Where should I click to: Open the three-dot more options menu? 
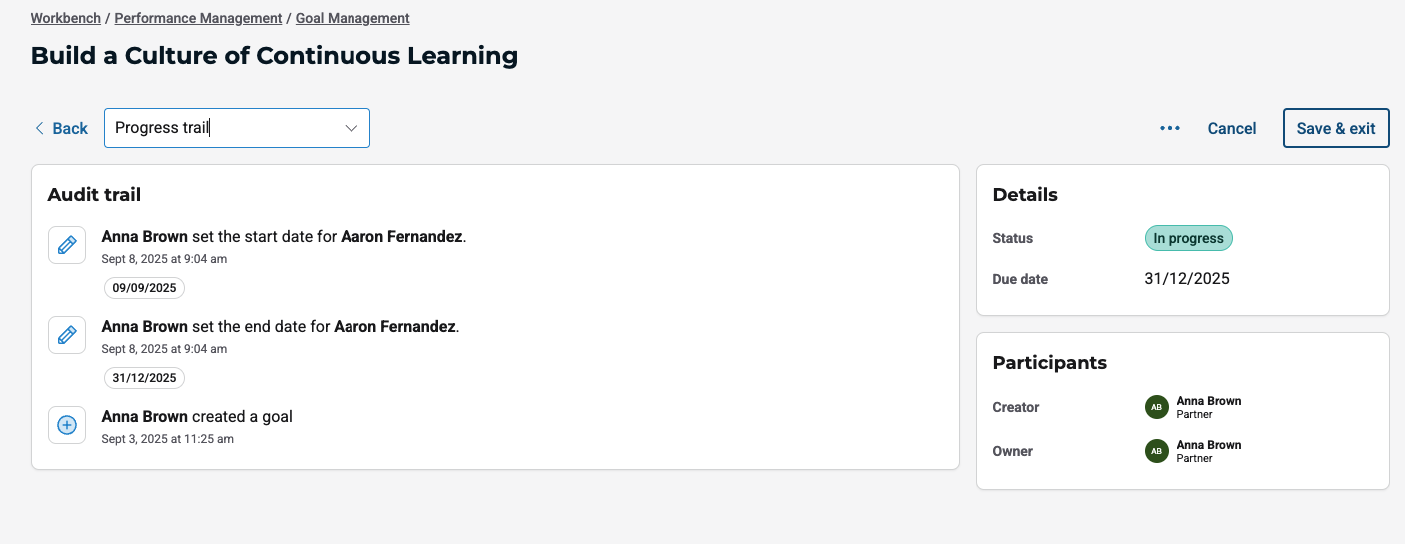point(1170,128)
